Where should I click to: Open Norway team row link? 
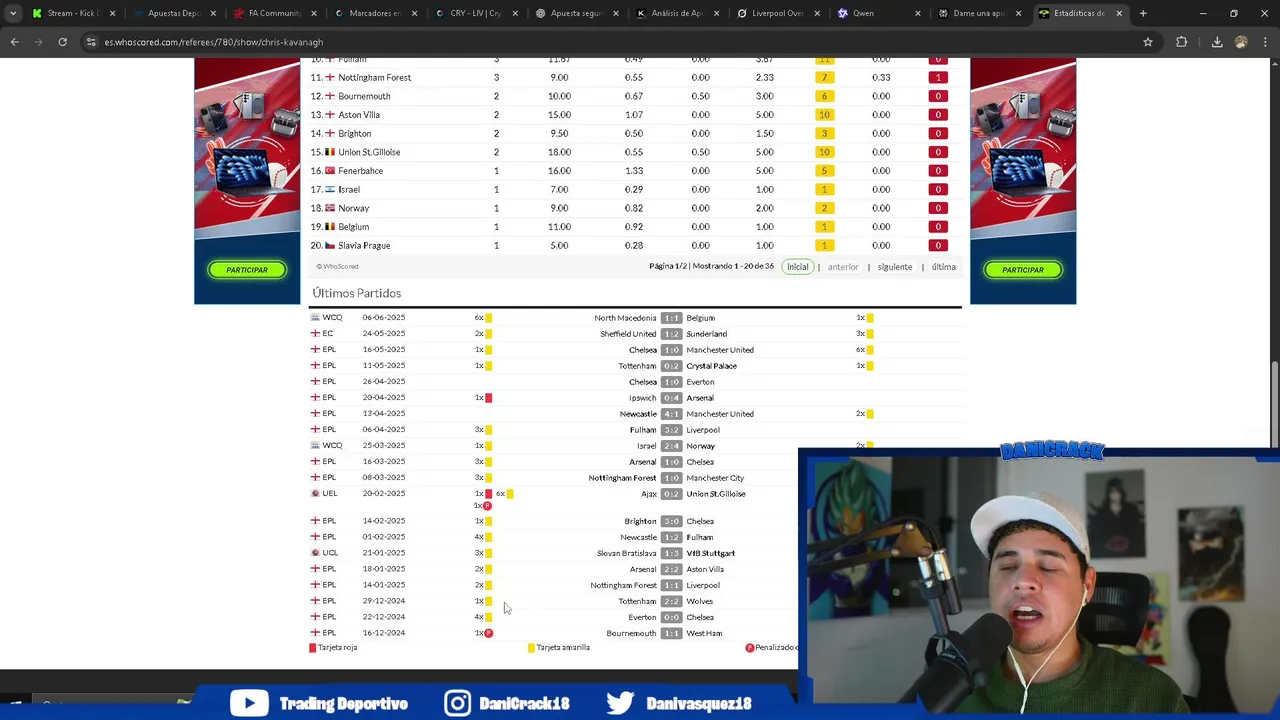(354, 208)
